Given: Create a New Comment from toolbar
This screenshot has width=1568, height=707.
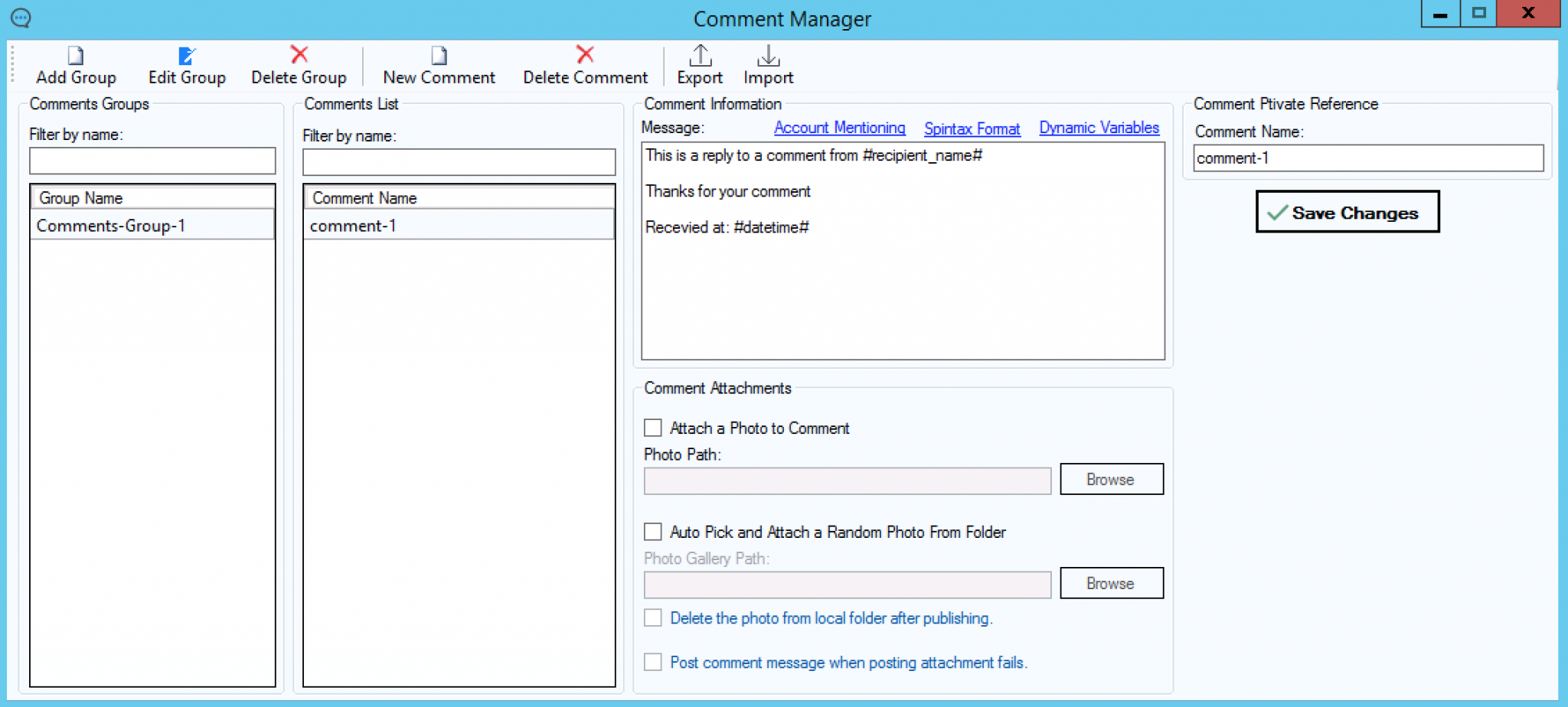Looking at the screenshot, I should 439,56.
